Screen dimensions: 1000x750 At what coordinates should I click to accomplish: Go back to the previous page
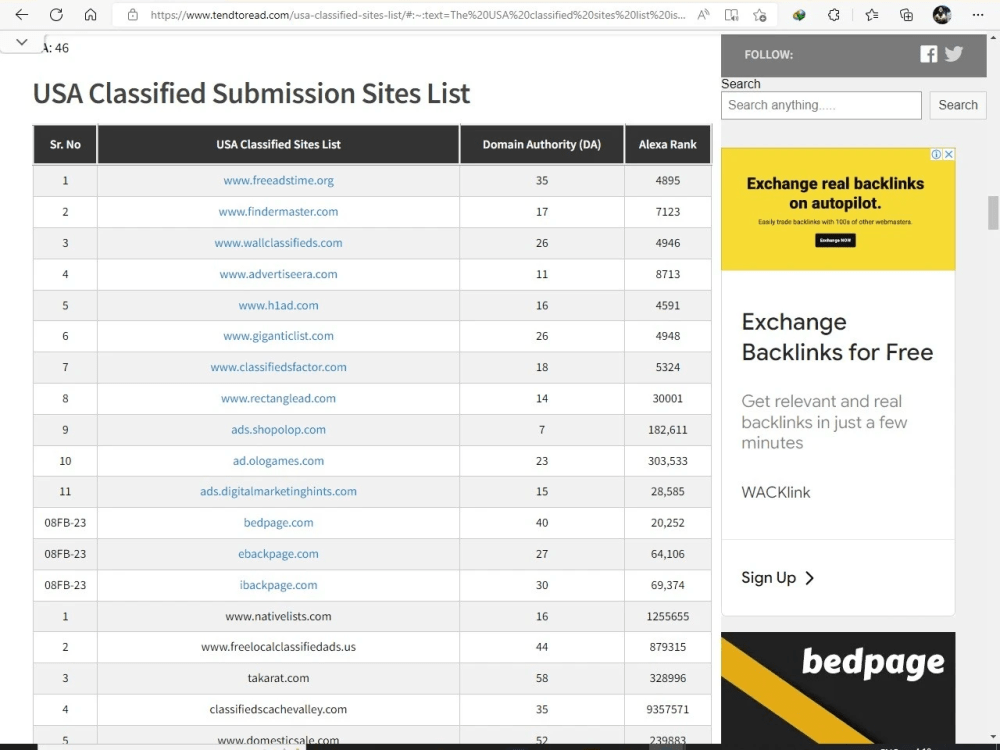coord(22,15)
